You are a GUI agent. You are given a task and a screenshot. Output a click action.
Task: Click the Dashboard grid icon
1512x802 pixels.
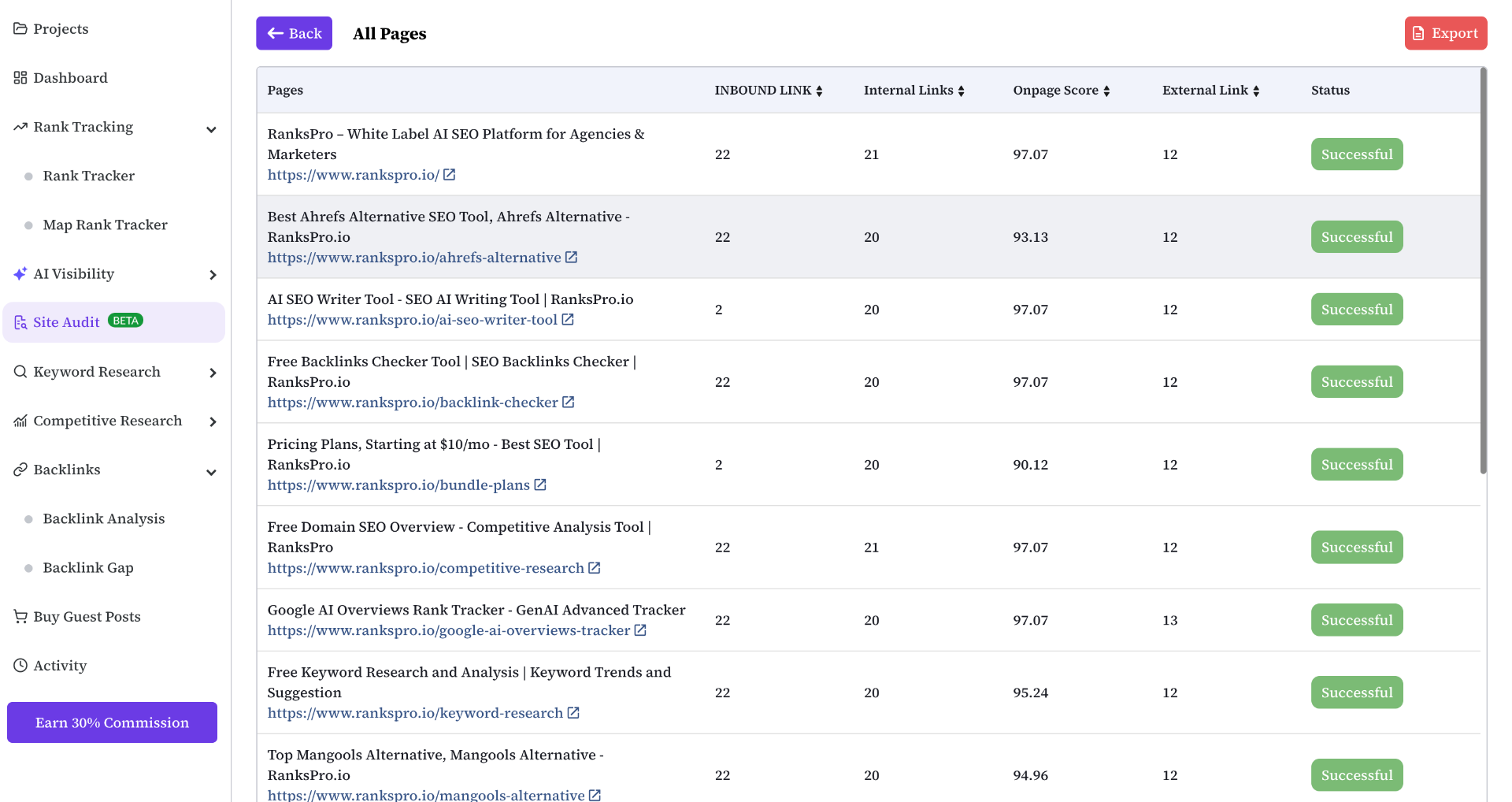(20, 78)
